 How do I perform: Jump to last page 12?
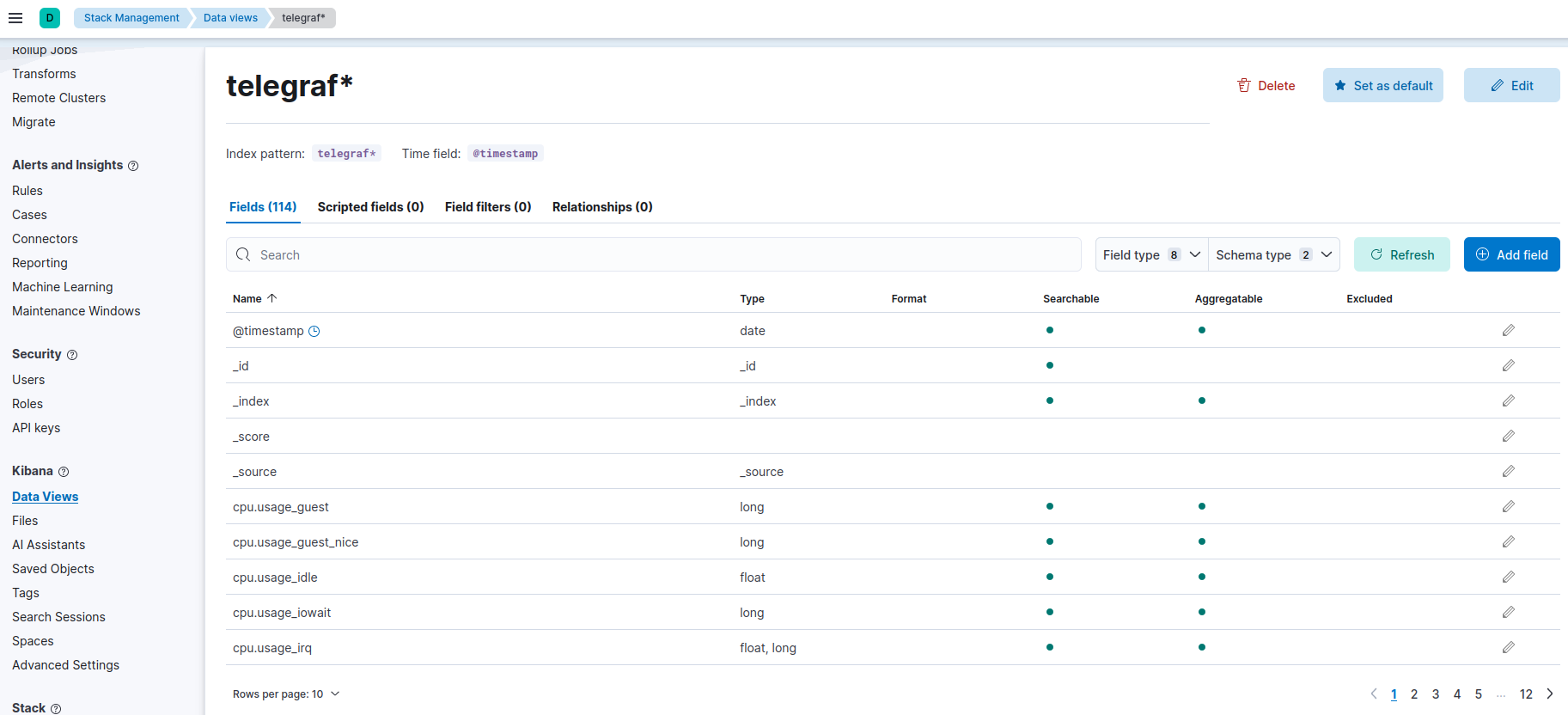tap(1526, 694)
